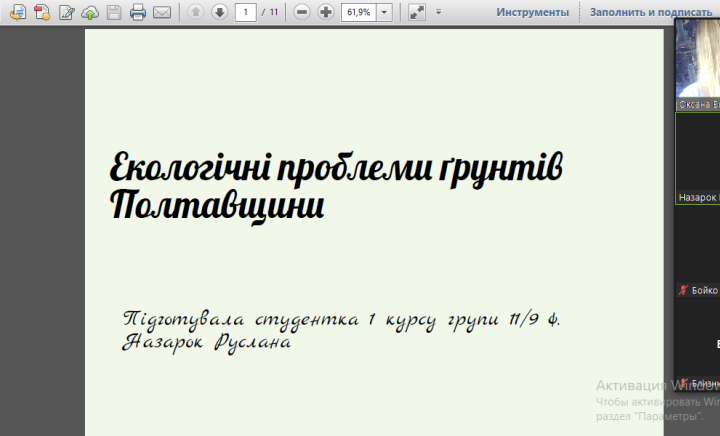The width and height of the screenshot is (720, 436).
Task: Toggle read mode with the expand arrows icon
Action: tap(416, 12)
